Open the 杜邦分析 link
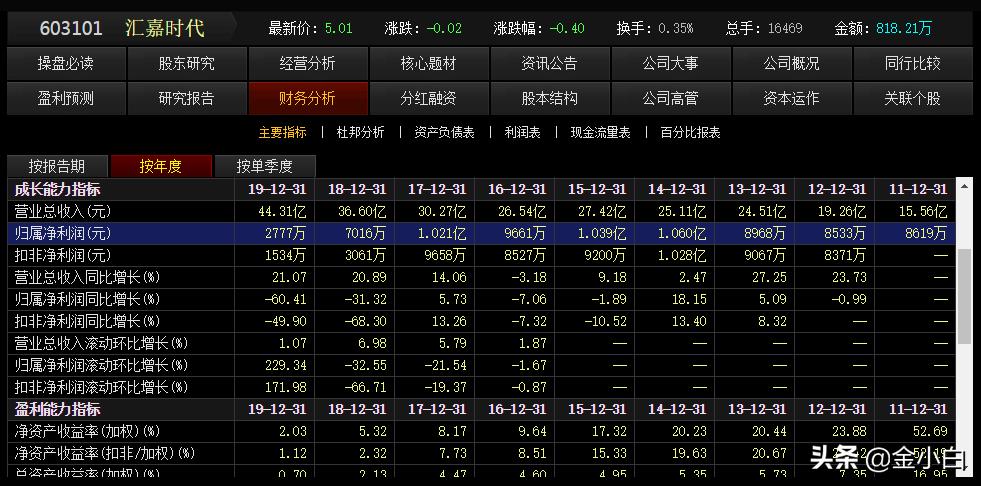 pyautogui.click(x=360, y=133)
